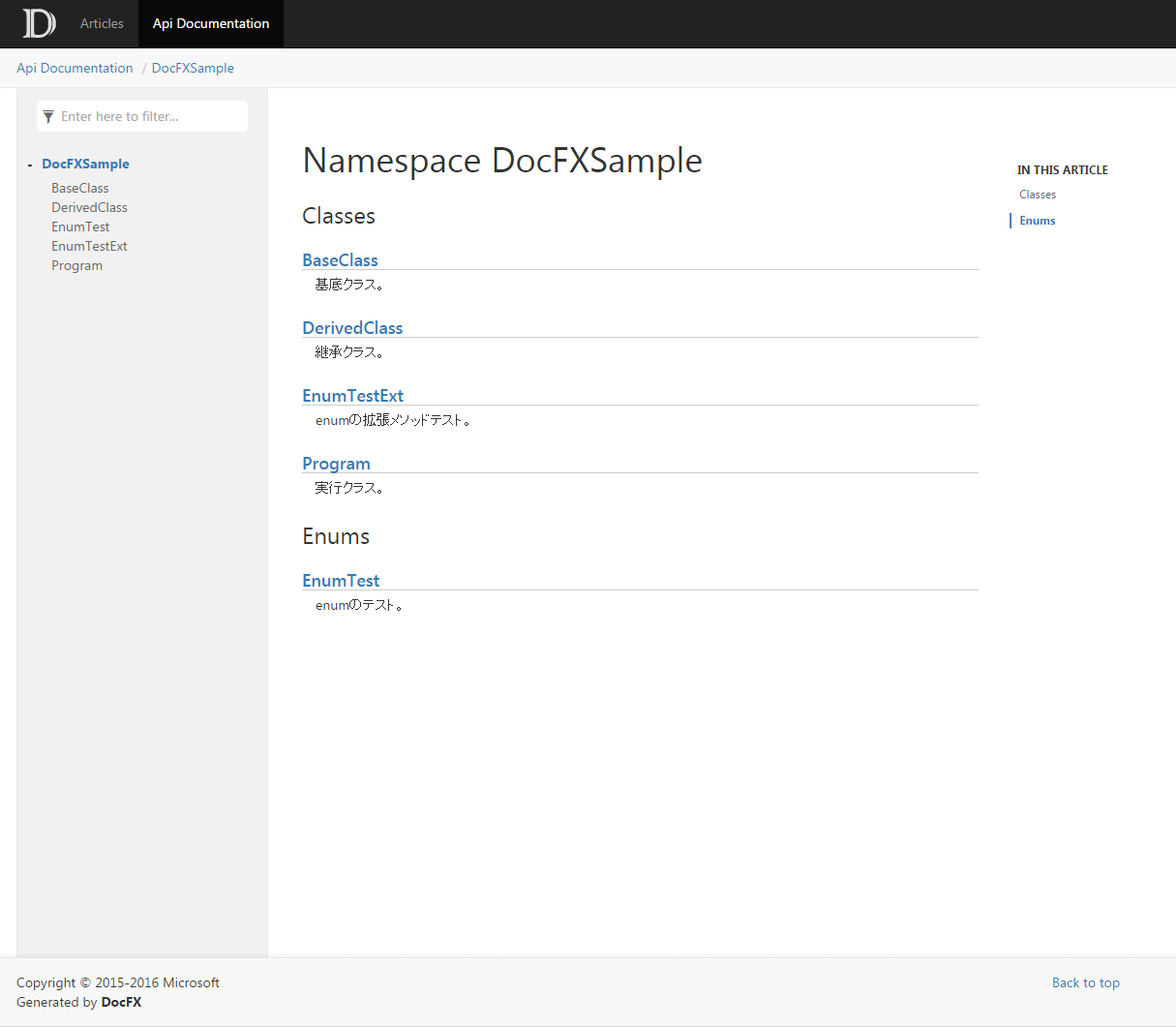Screen dimensions: 1176x1027
Task: Open the EnumTestExt heading link
Action: pyautogui.click(x=352, y=395)
